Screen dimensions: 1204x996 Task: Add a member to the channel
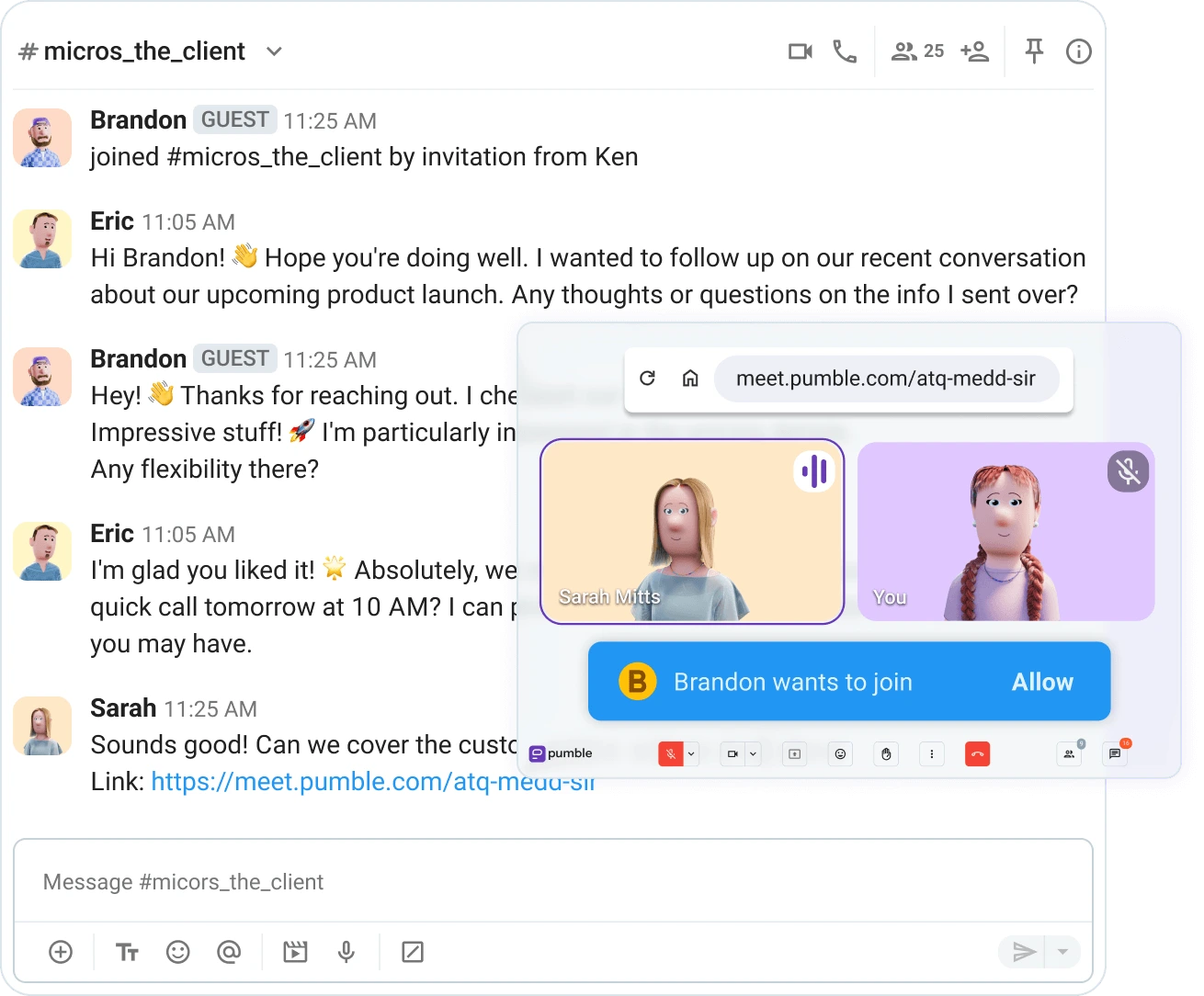tap(974, 51)
